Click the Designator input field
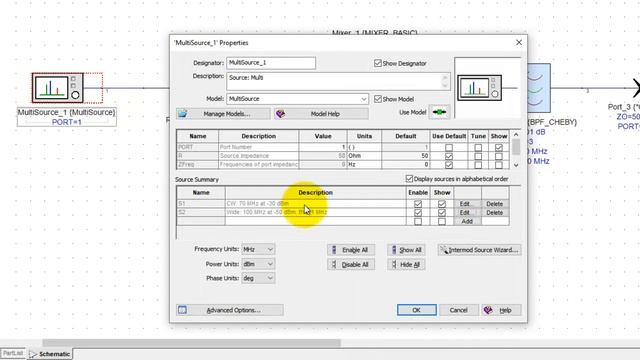Image resolution: width=640 pixels, height=360 pixels. [x=271, y=63]
